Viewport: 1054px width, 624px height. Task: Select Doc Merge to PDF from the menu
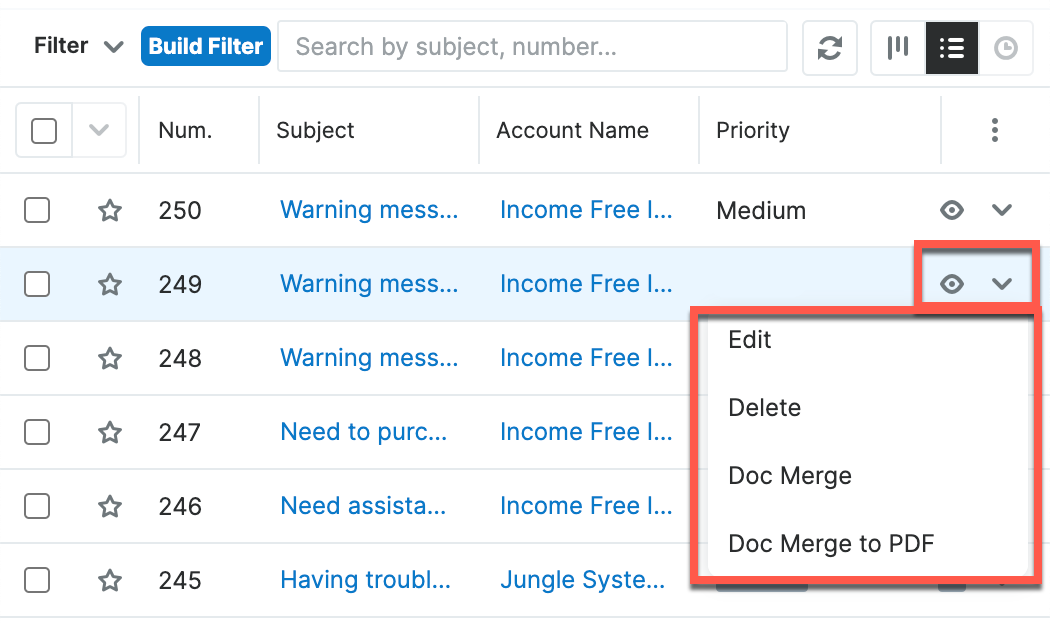(x=831, y=544)
